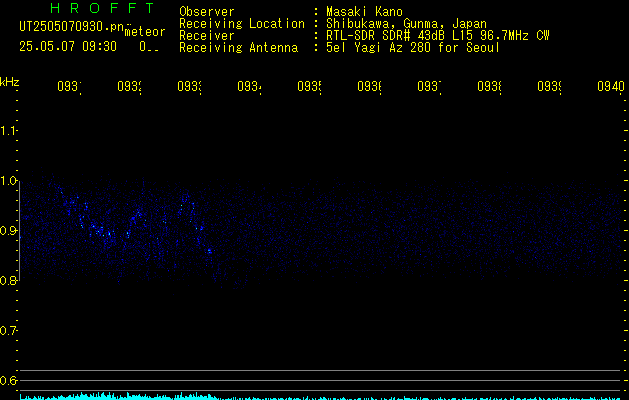Click the 0.8 kHz axis label

point(9,280)
